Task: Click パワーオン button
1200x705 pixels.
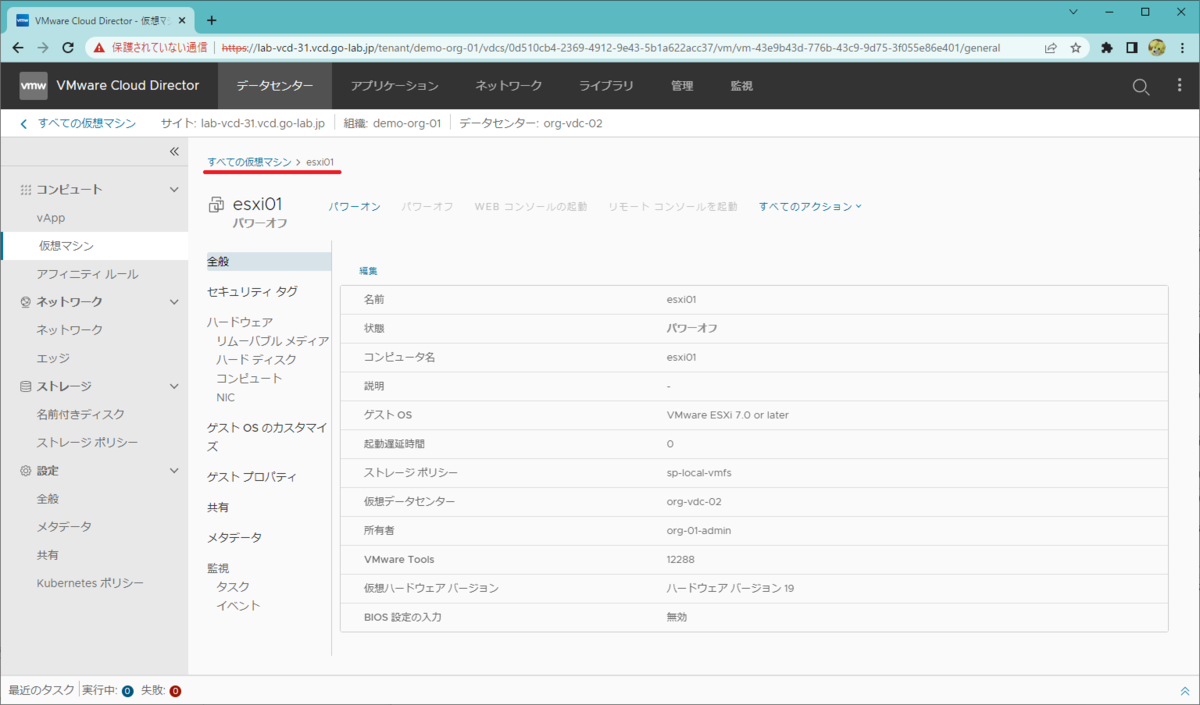Action: click(355, 206)
